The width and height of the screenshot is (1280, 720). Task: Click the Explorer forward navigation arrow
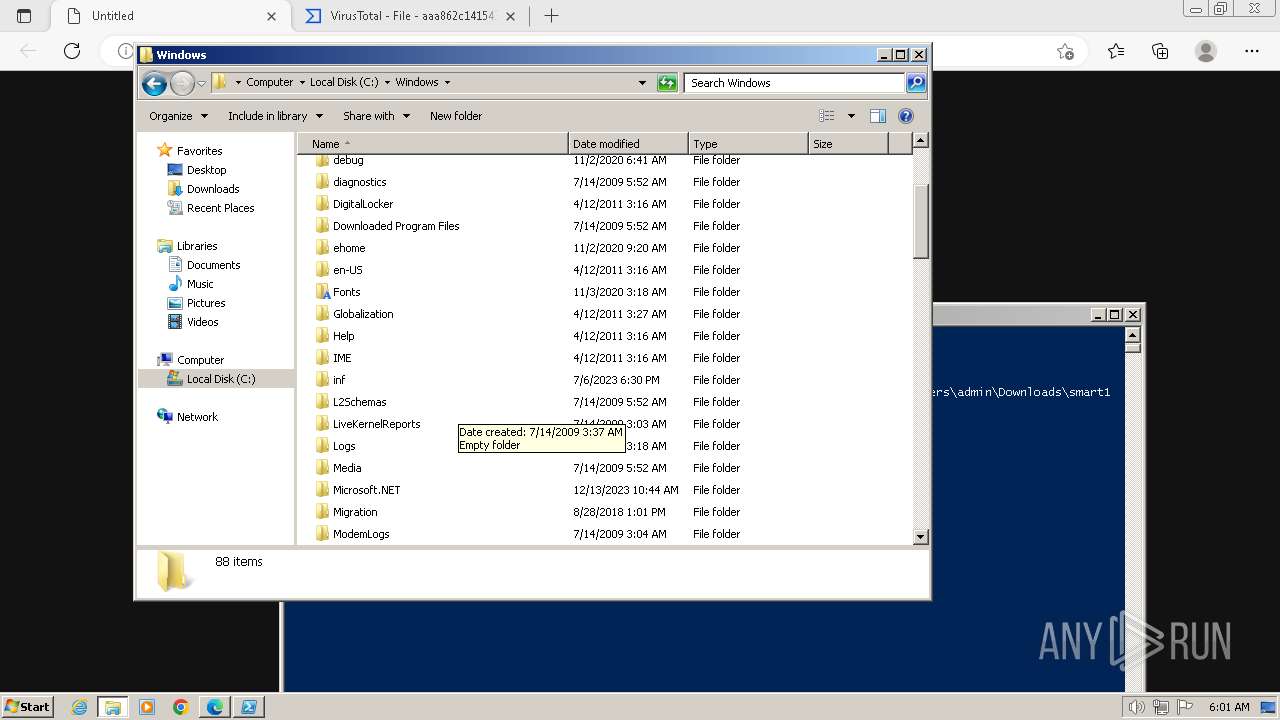point(182,83)
